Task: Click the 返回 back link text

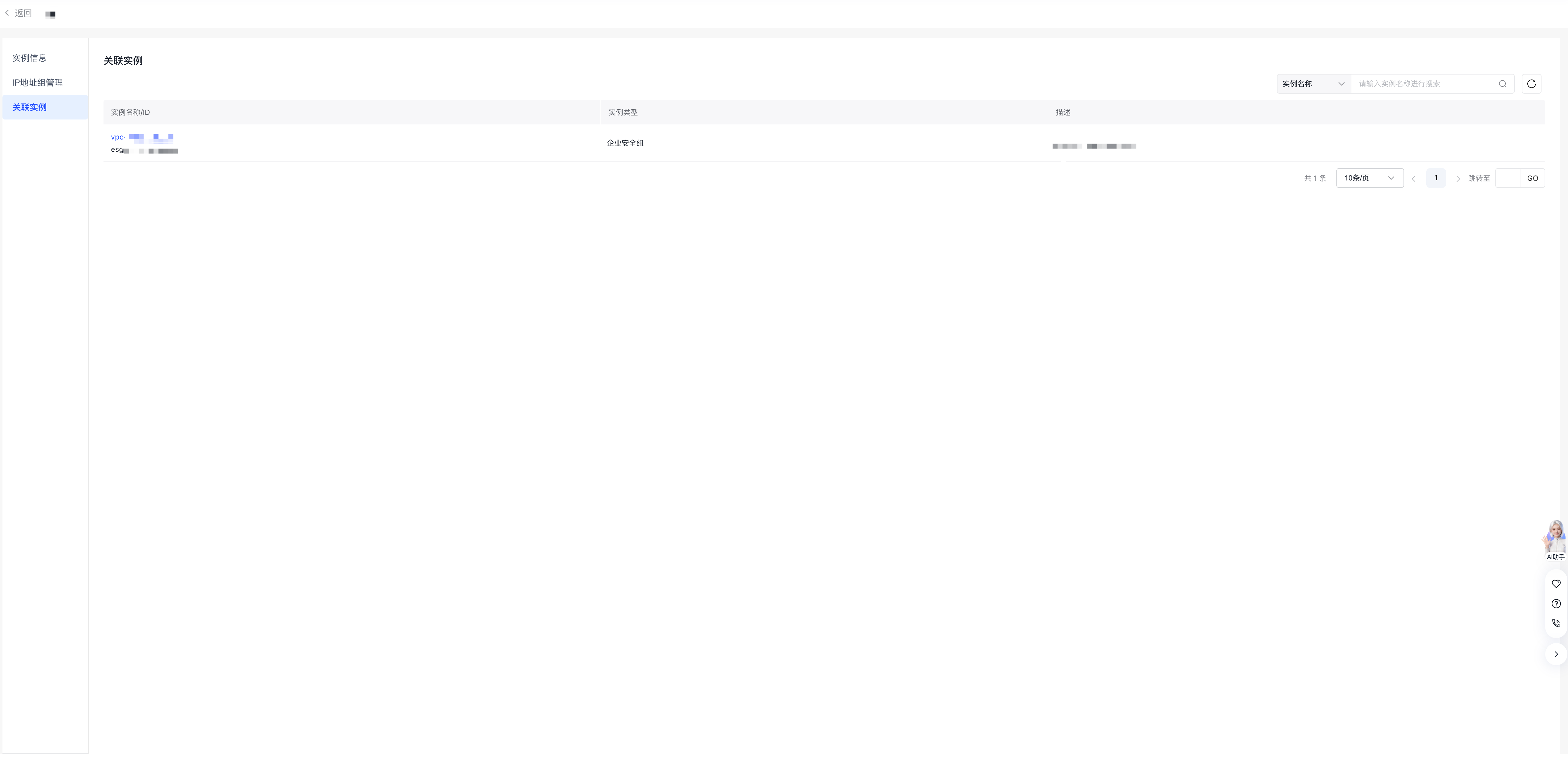Action: pos(23,13)
